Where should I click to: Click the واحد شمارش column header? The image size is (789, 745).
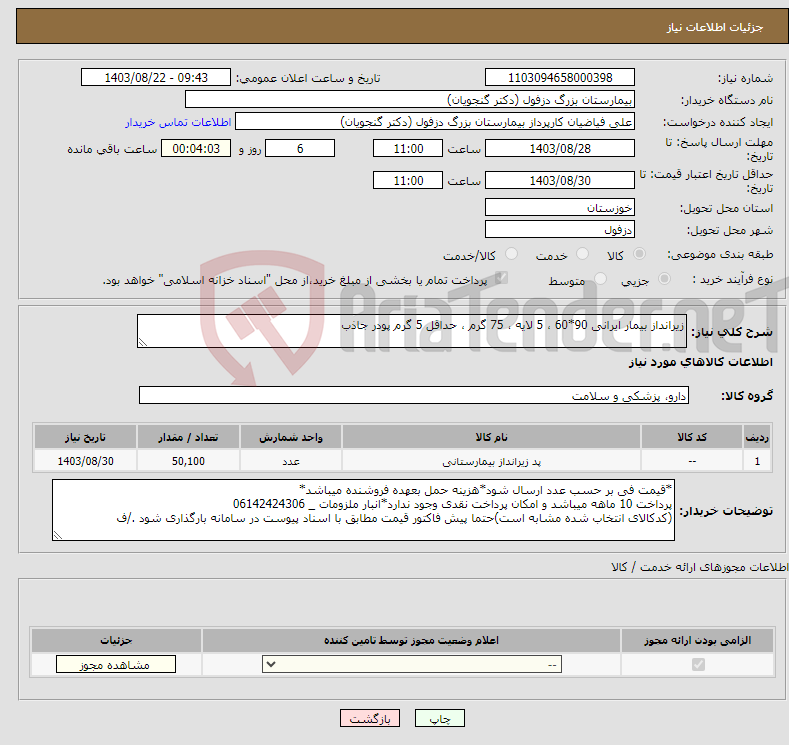[x=291, y=437]
